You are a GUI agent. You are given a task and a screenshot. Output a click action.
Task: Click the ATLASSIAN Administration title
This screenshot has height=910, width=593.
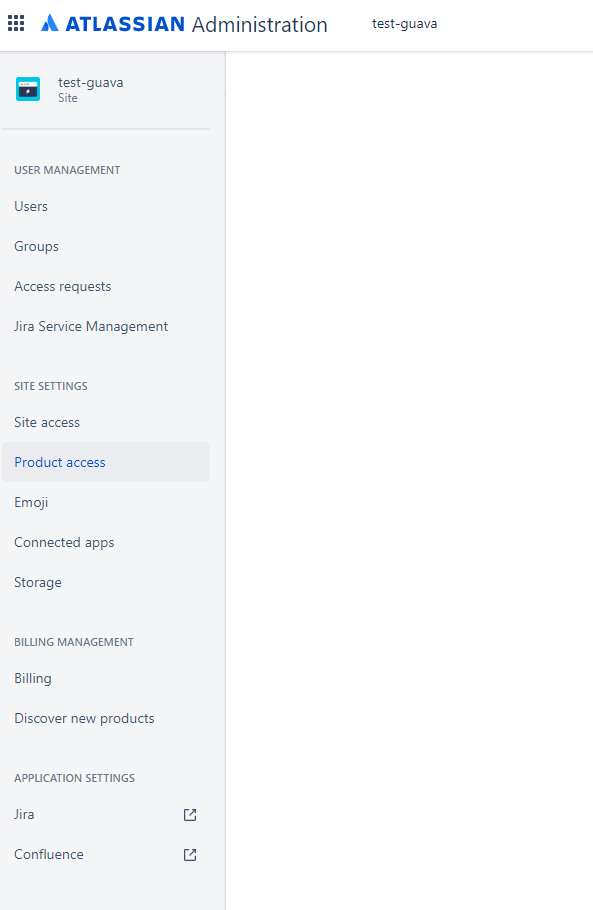pyautogui.click(x=197, y=24)
